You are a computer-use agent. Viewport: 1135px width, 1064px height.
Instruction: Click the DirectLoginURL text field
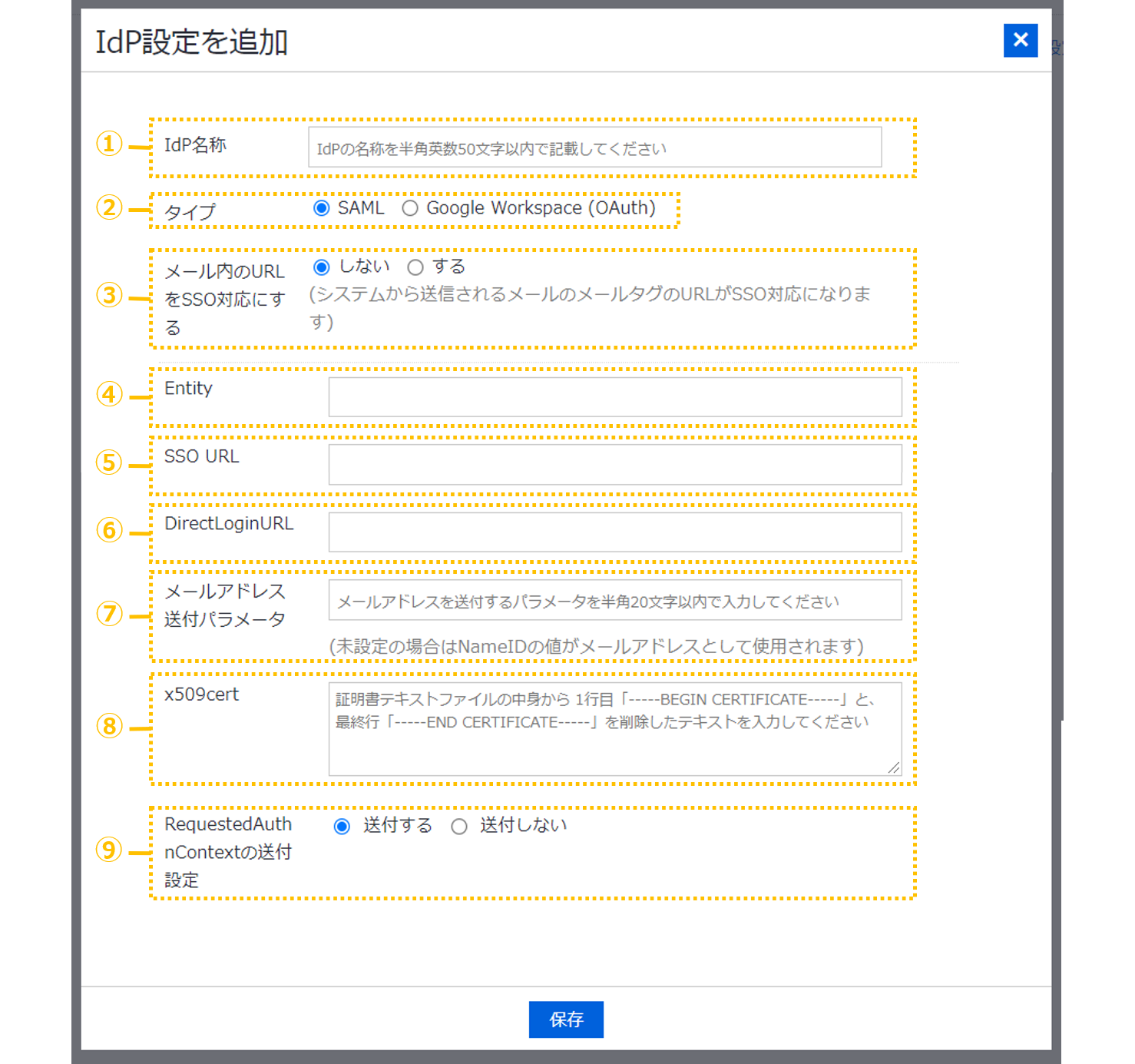click(x=614, y=532)
